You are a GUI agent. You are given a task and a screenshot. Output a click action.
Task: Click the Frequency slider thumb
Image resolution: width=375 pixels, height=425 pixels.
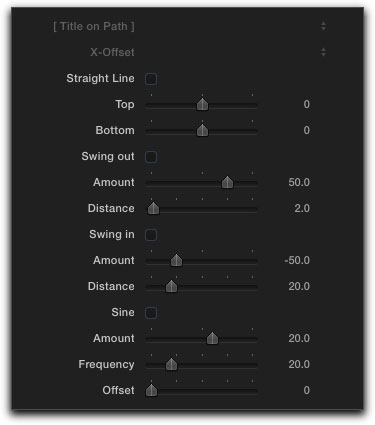pyautogui.click(x=172, y=365)
